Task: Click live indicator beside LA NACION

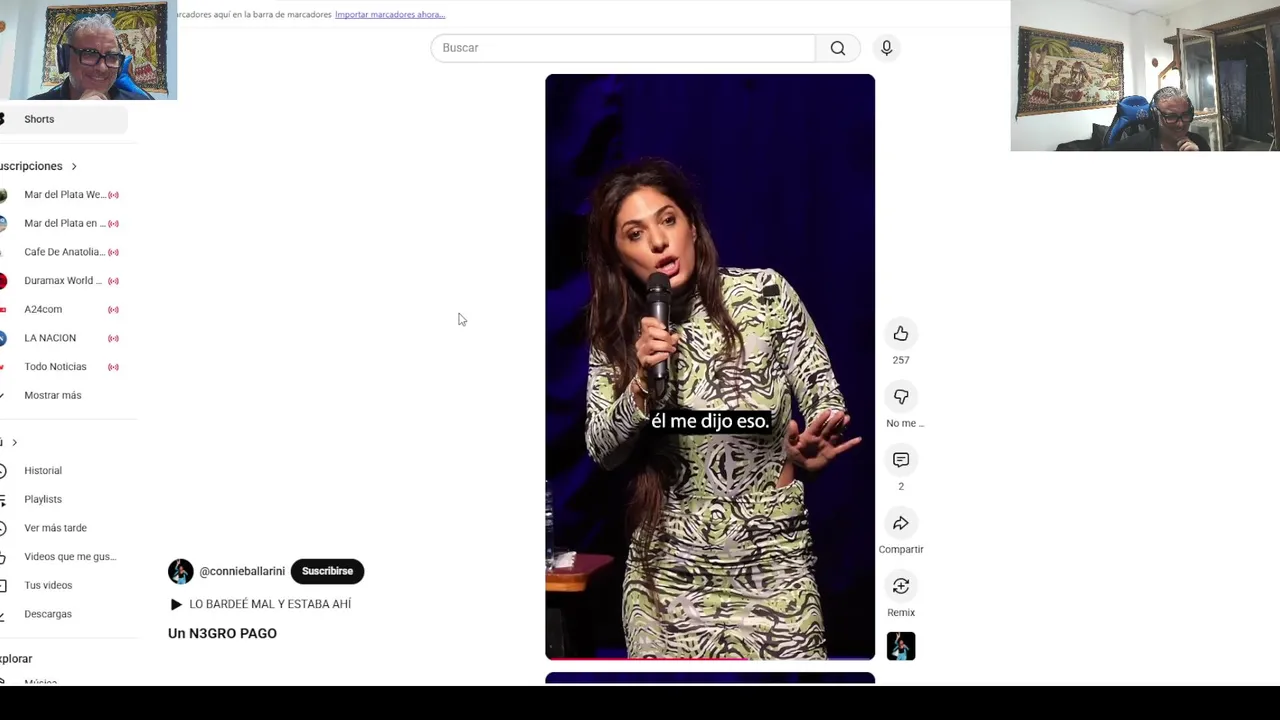Action: (113, 338)
